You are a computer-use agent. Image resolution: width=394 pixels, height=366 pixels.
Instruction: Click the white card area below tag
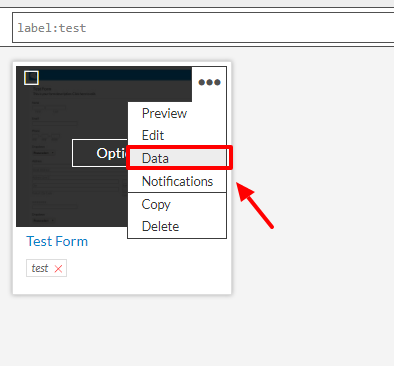[122, 285]
